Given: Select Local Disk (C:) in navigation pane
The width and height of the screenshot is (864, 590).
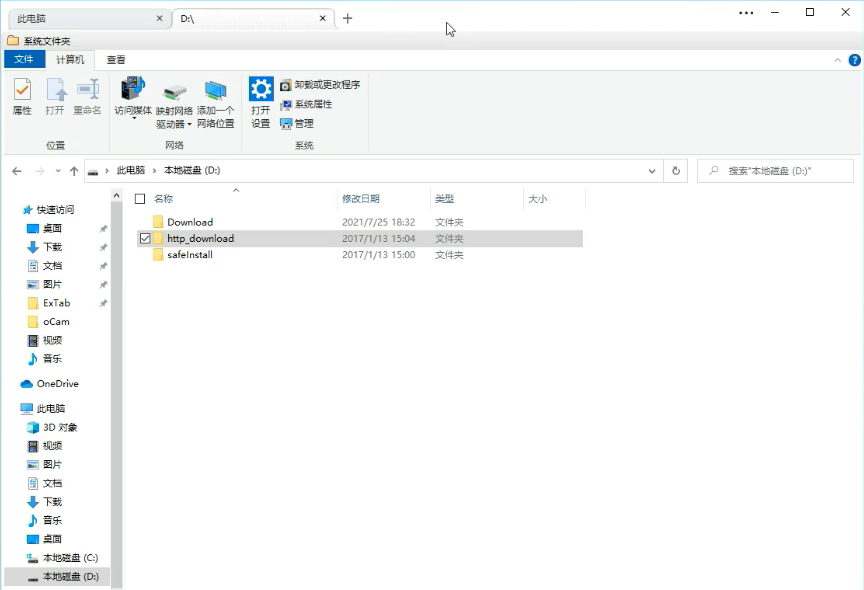Looking at the screenshot, I should pos(69,558).
